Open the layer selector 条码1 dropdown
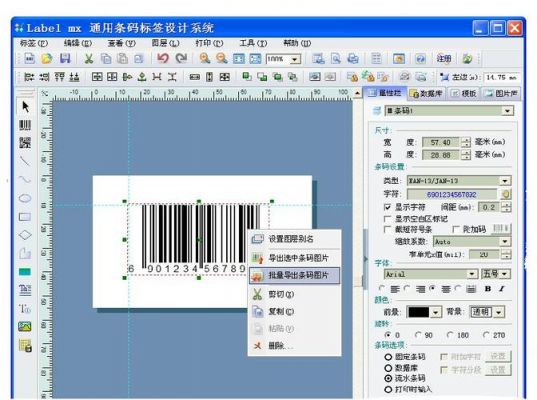537x400 pixels. point(507,111)
